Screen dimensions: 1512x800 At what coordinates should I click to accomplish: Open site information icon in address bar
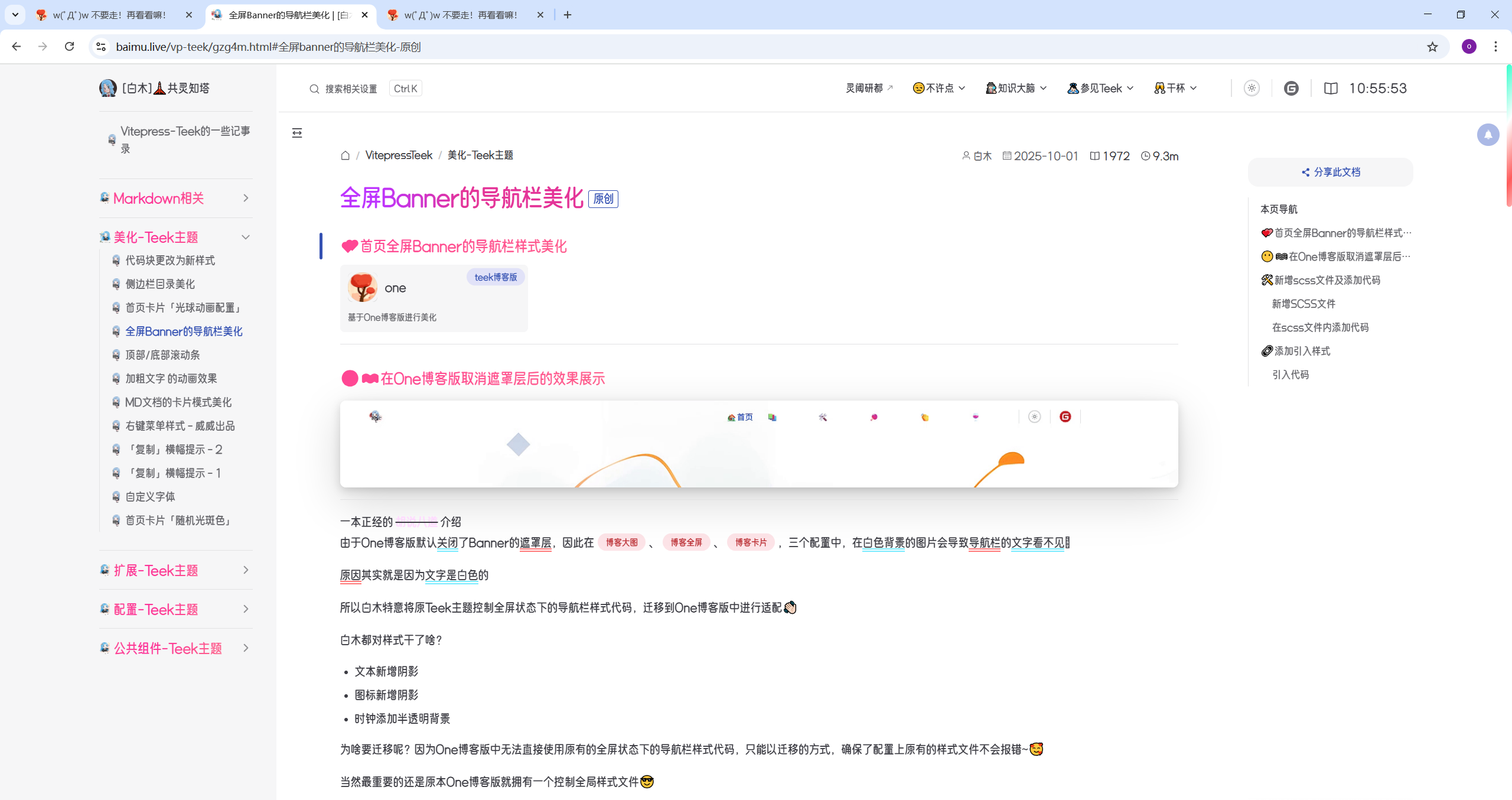coord(101,47)
